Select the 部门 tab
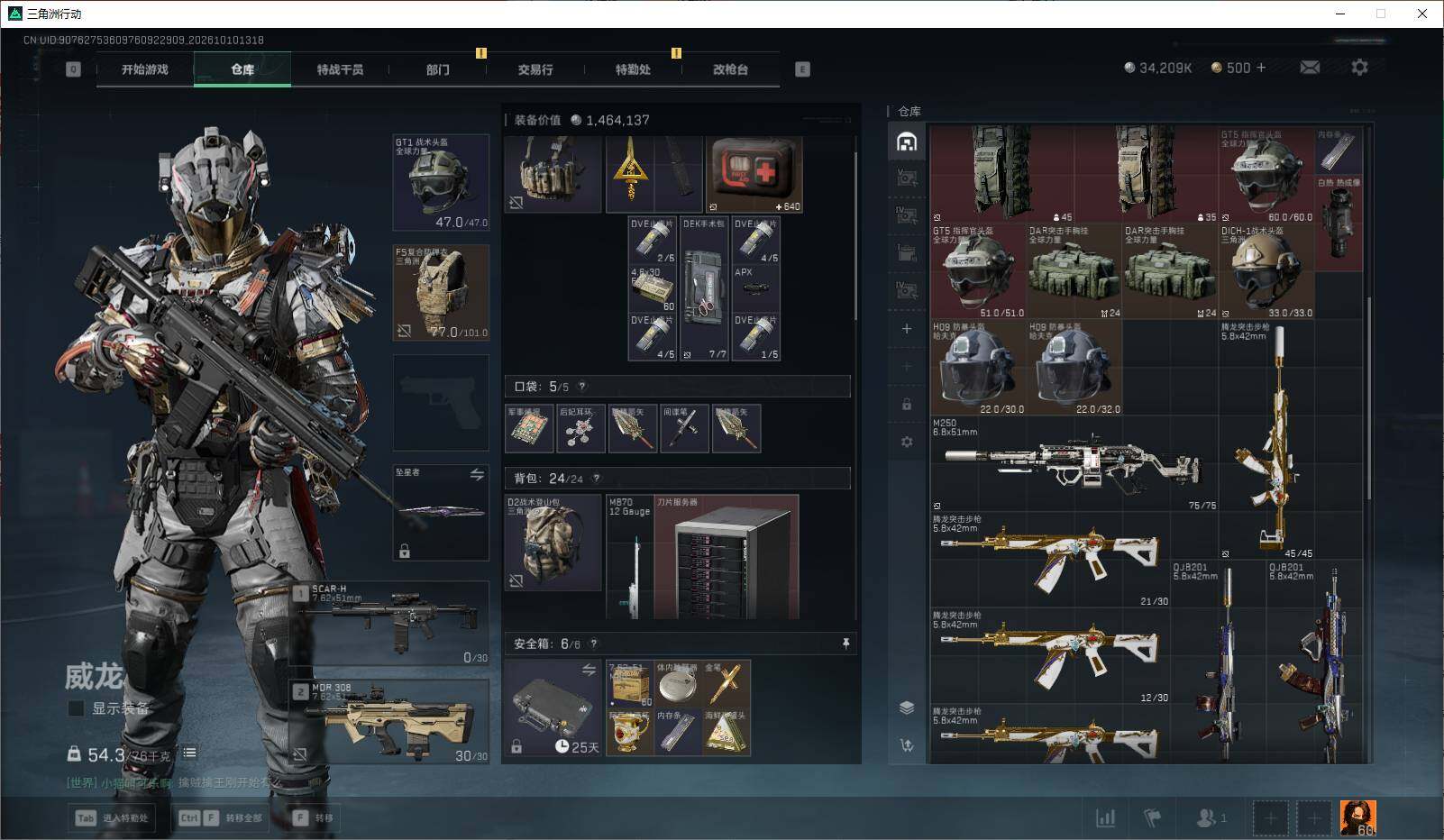This screenshot has height=840, width=1444. (x=438, y=69)
